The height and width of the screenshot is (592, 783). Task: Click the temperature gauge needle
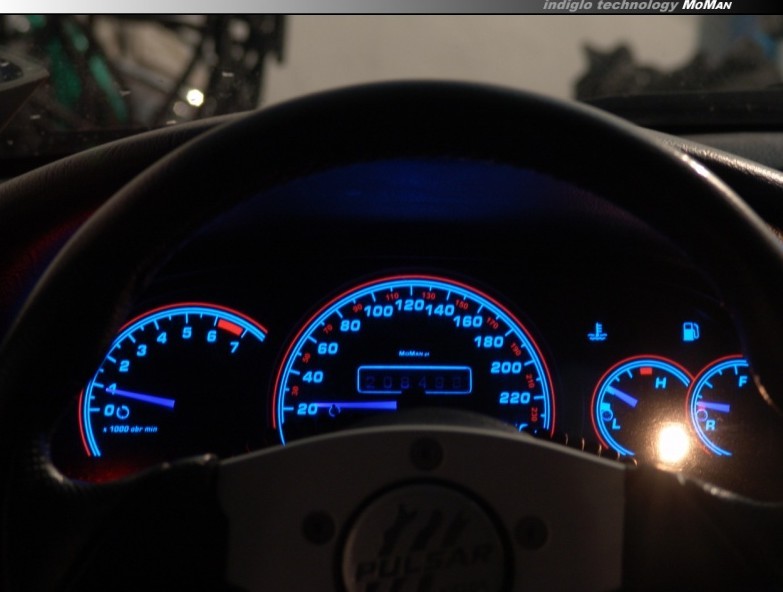point(622,396)
